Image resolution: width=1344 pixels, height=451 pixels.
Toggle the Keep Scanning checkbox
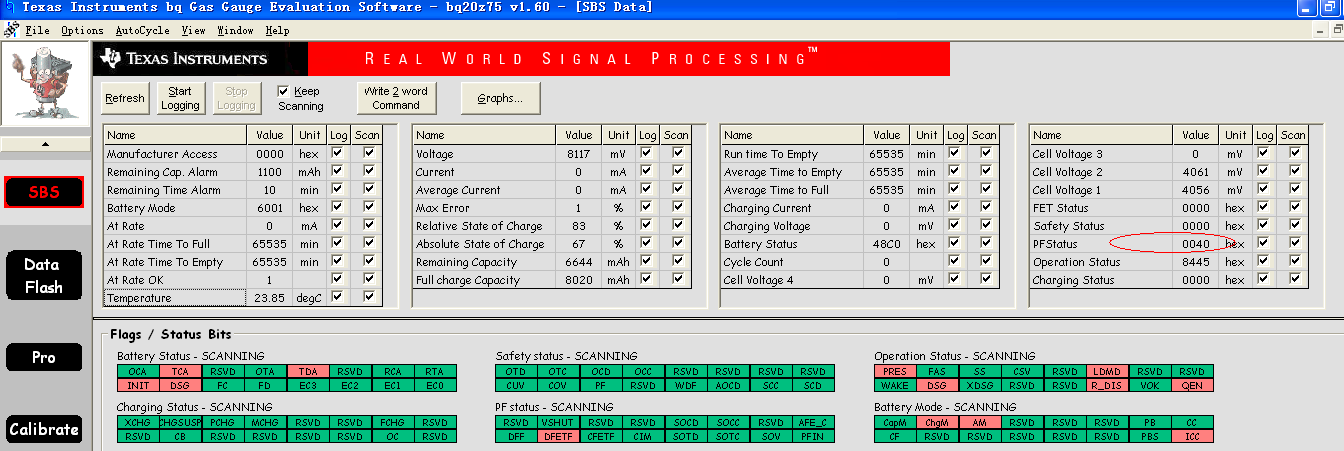[283, 91]
